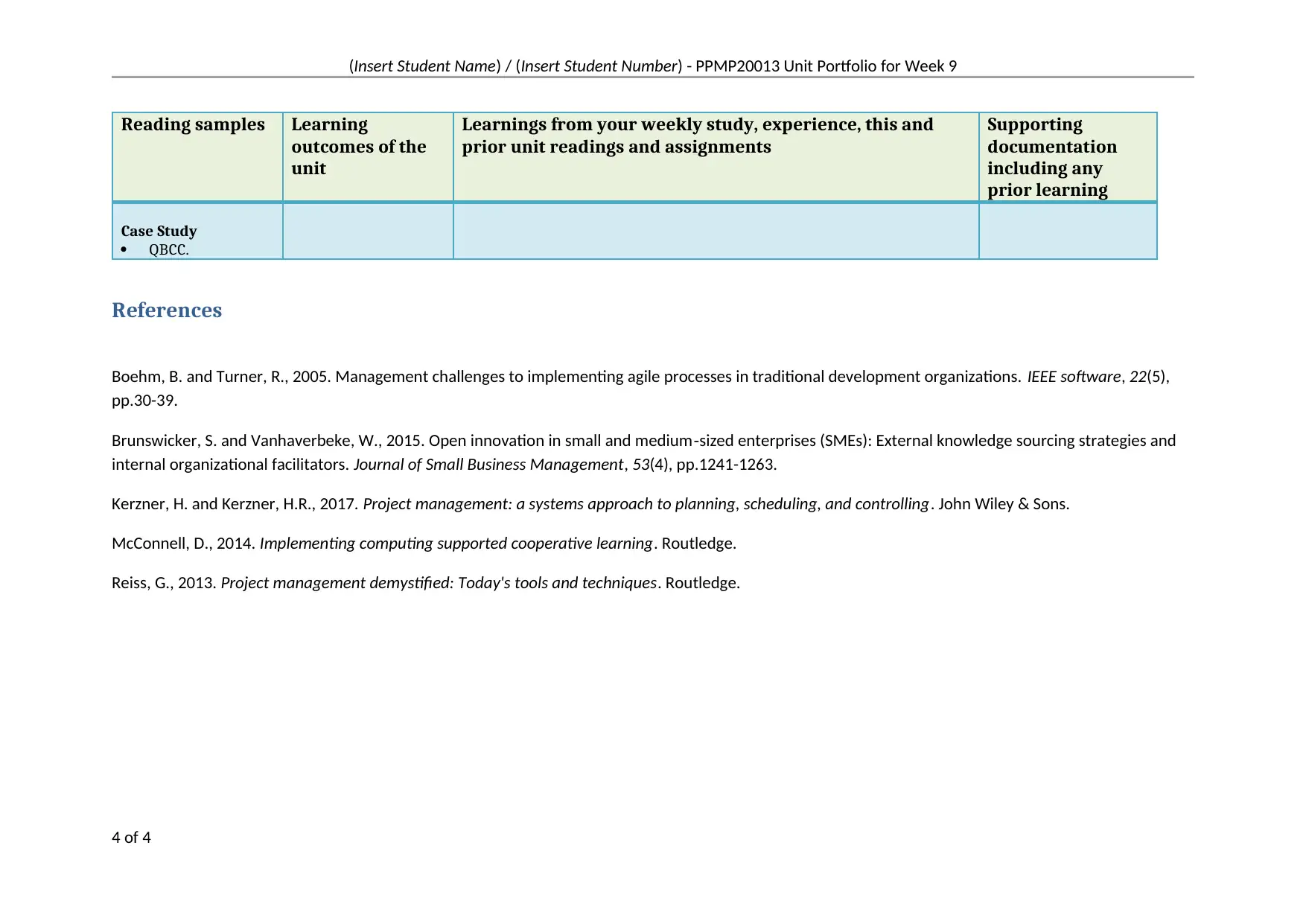The width and height of the screenshot is (1306, 924).
Task: Select the Brunswicker and Vanhaverbeke 2015 reference
Action: tap(643, 453)
